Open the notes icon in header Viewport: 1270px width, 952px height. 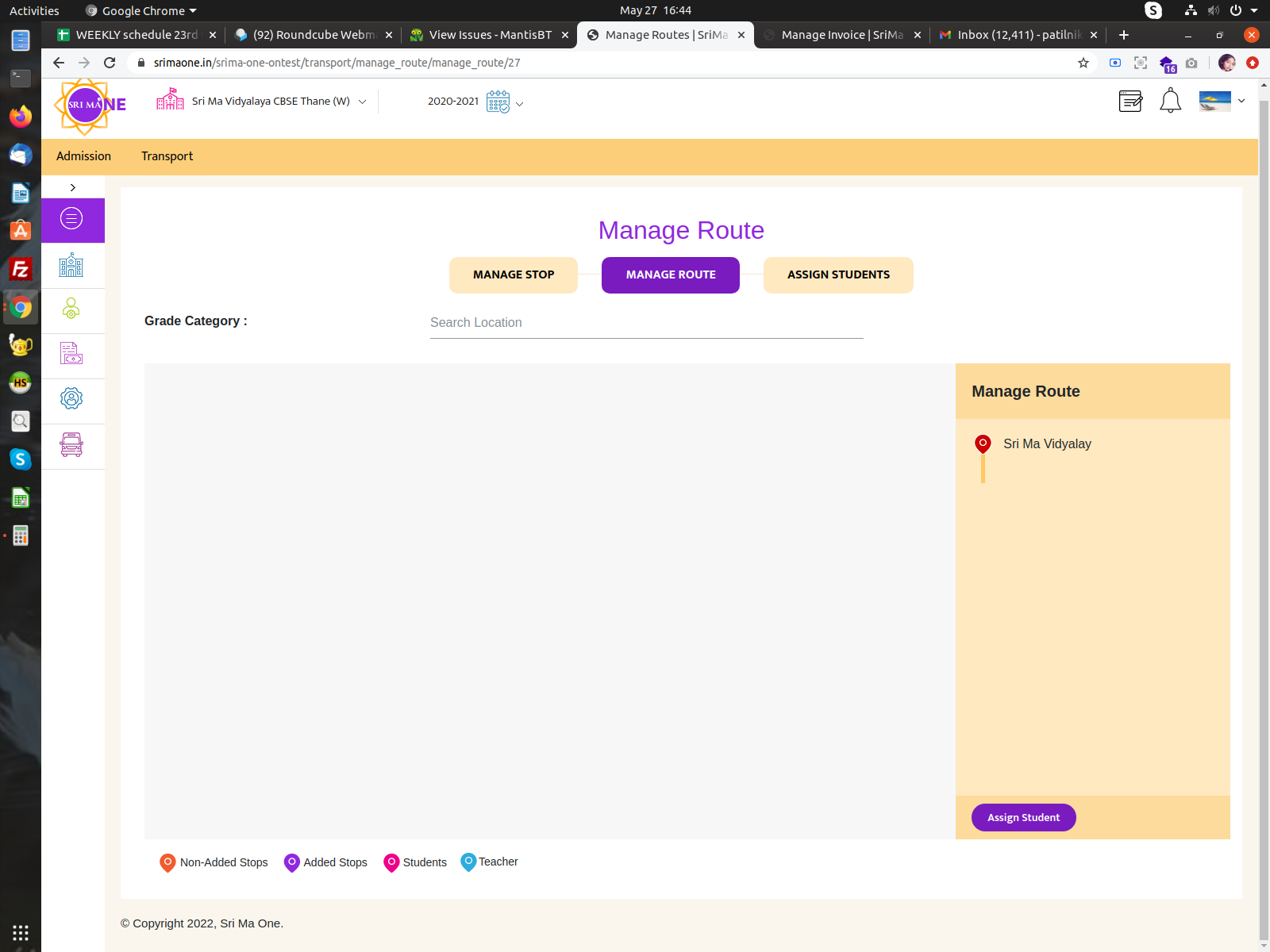tap(1130, 102)
